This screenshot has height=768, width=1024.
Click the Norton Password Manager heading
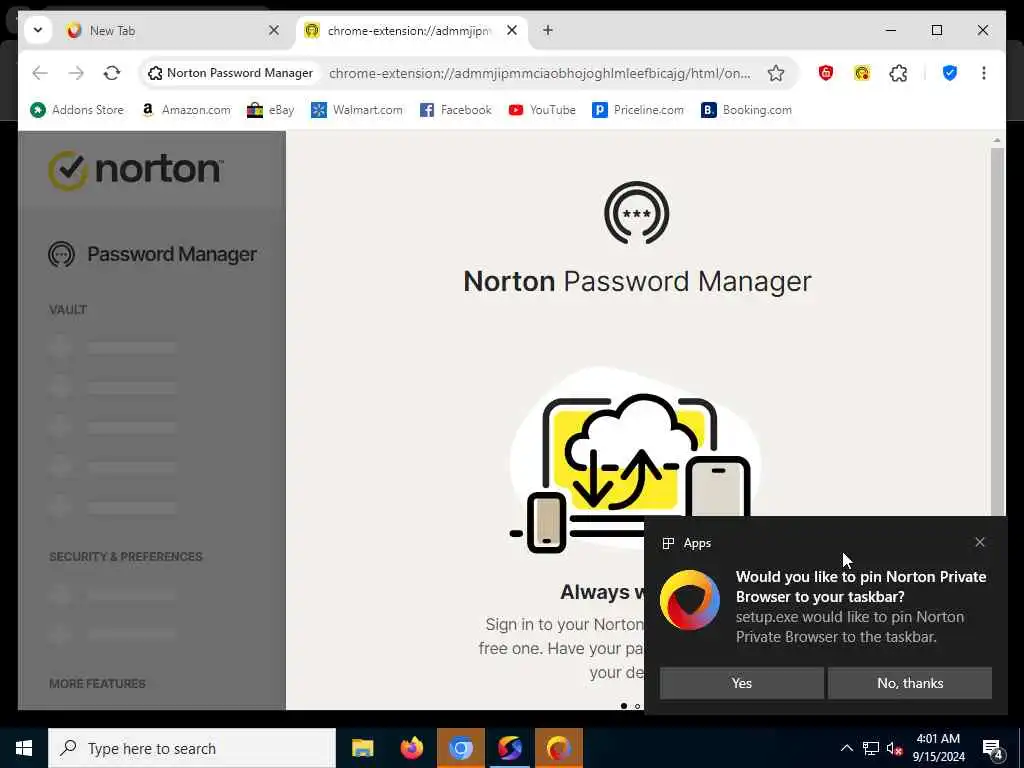(x=637, y=281)
